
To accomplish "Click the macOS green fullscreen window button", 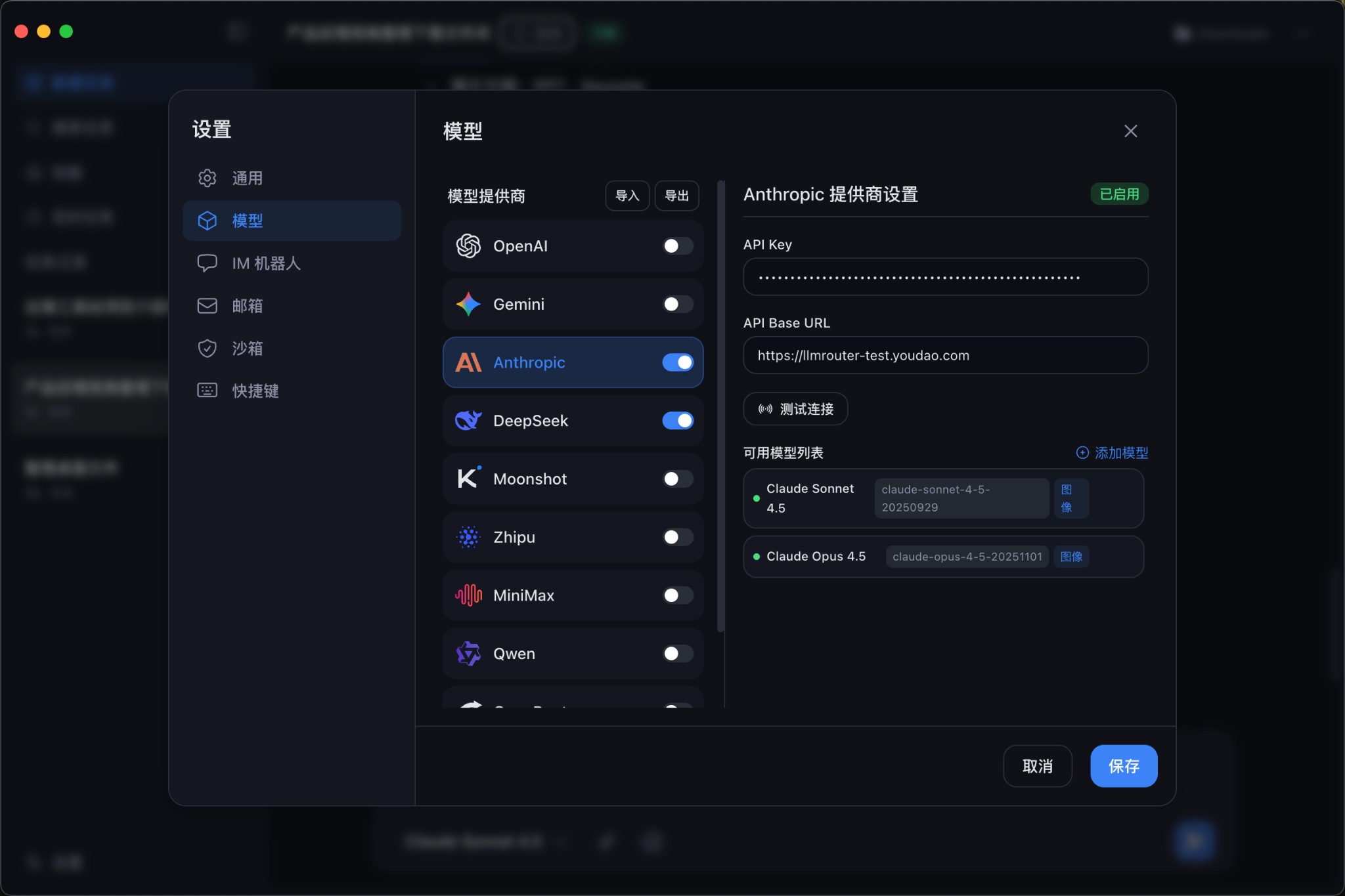I will click(x=66, y=32).
